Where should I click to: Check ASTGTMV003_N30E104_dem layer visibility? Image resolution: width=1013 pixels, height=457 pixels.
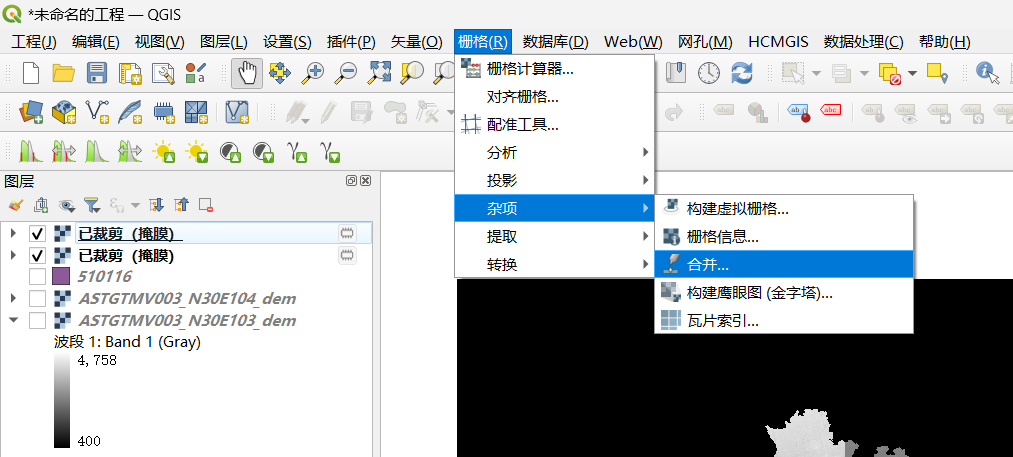(x=37, y=299)
